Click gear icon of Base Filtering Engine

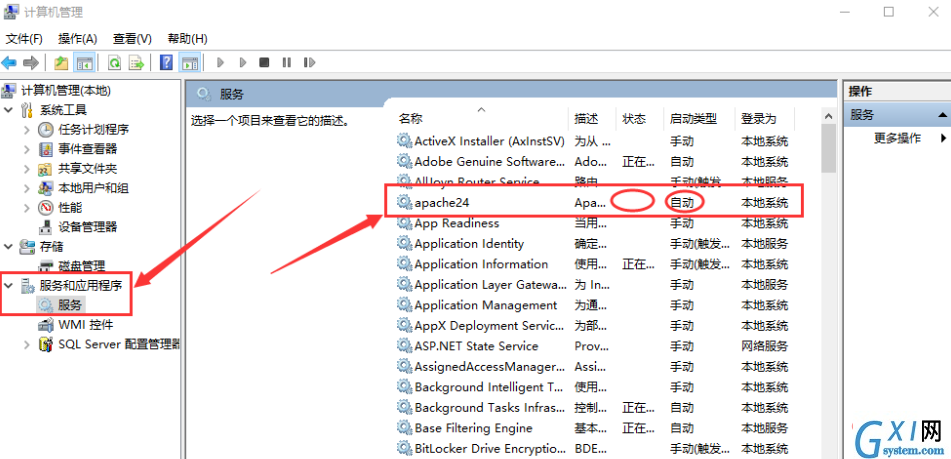404,428
